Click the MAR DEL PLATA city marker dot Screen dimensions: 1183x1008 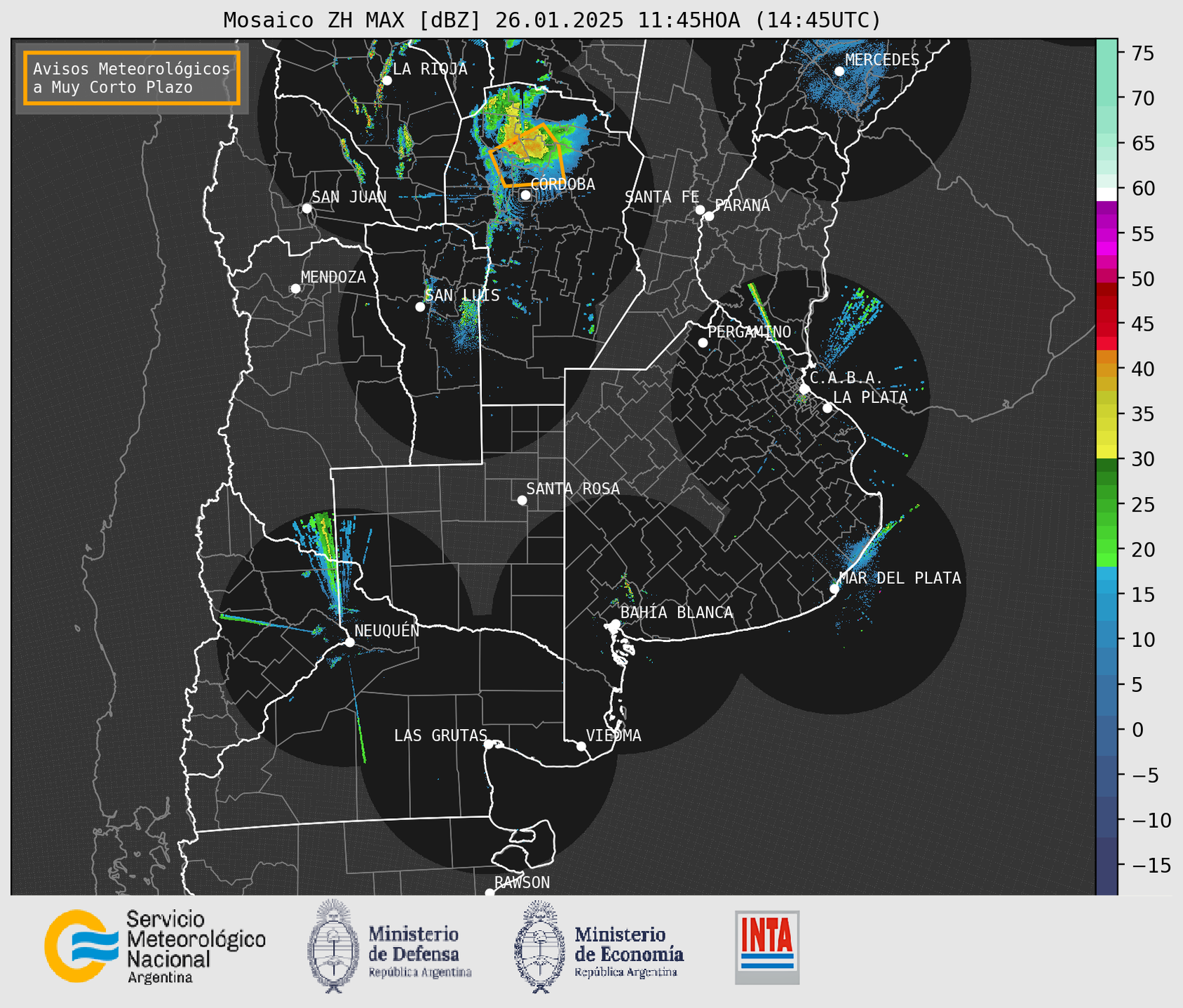(834, 589)
